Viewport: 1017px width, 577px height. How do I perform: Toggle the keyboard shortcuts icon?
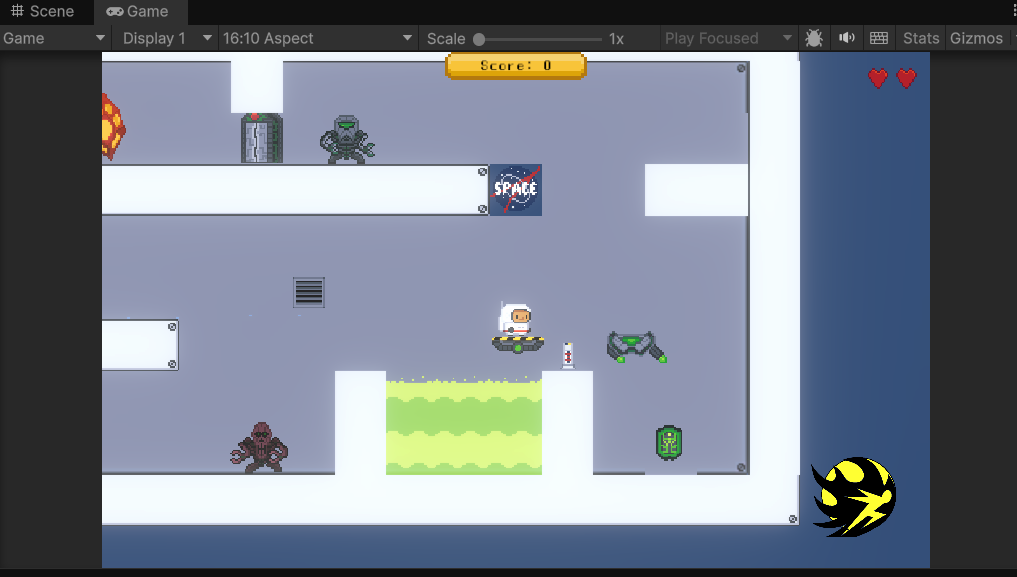[x=879, y=38]
